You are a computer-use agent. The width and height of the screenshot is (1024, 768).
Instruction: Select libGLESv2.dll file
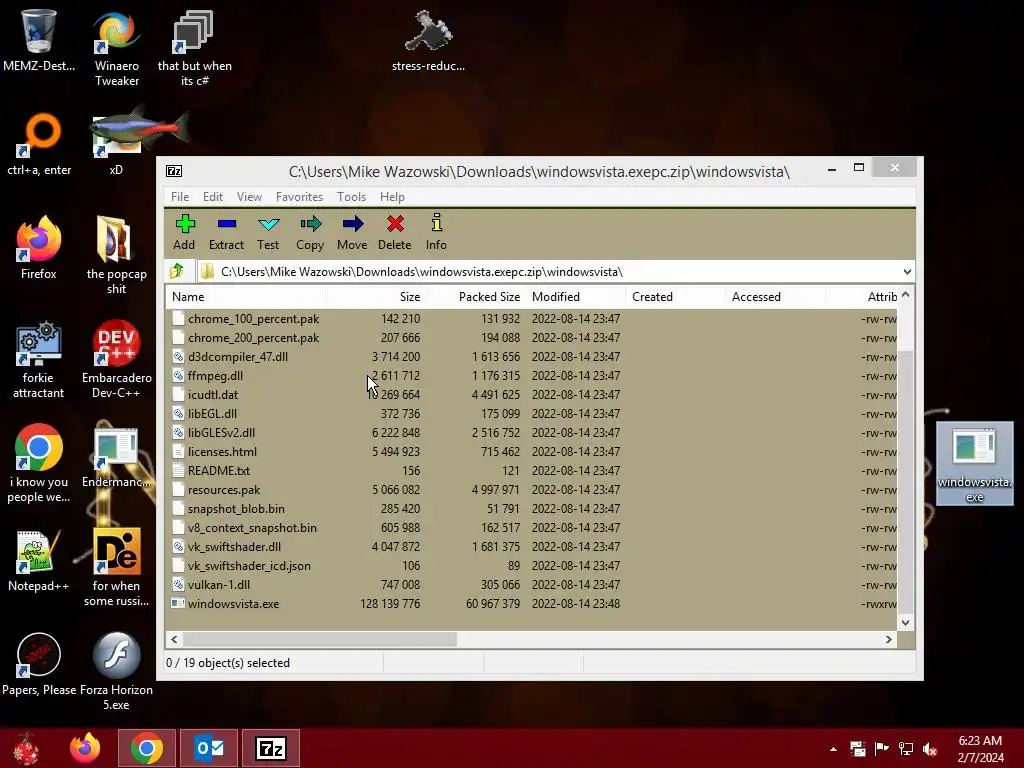point(221,432)
